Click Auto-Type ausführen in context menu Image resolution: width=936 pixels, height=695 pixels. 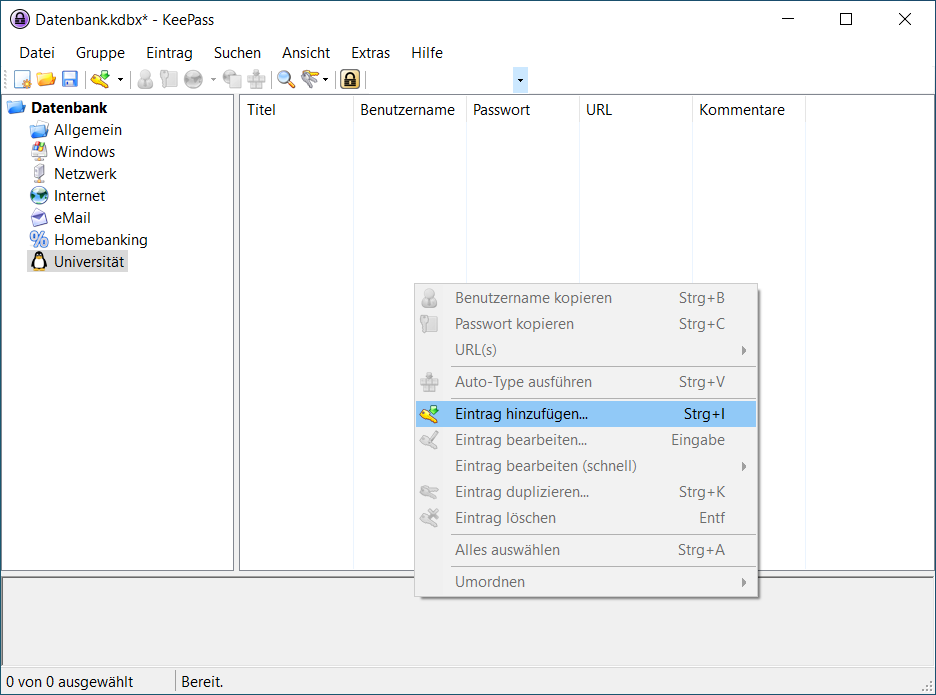pyautogui.click(x=586, y=382)
